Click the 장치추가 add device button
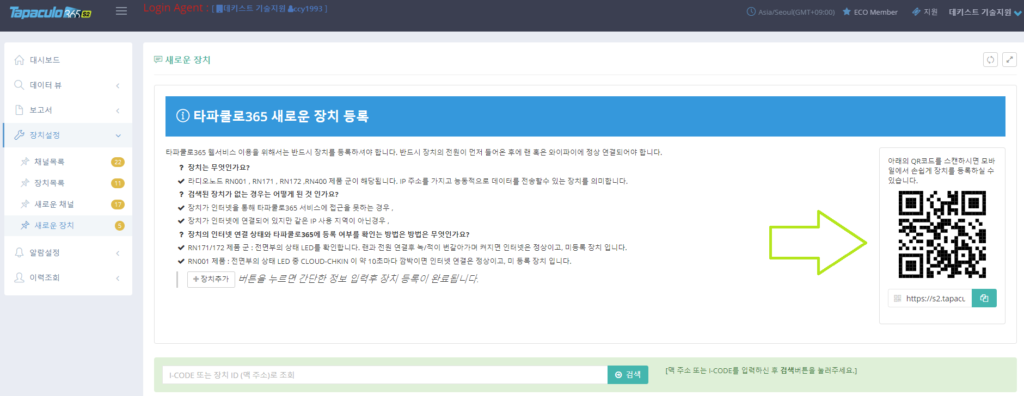The width and height of the screenshot is (1024, 396). click(211, 279)
